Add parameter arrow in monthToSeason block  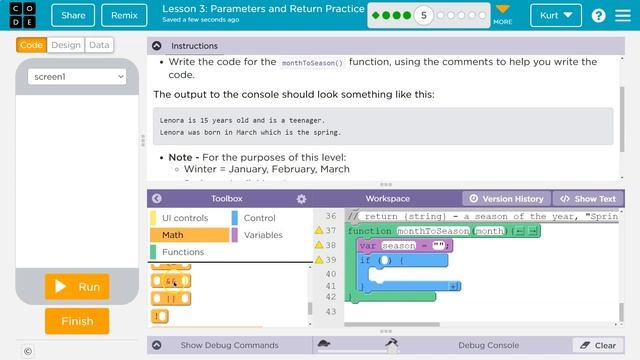point(533,231)
